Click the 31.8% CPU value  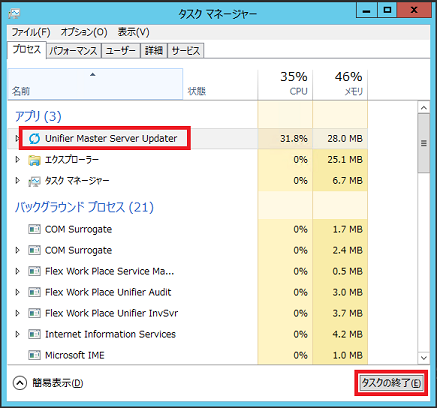(x=294, y=138)
